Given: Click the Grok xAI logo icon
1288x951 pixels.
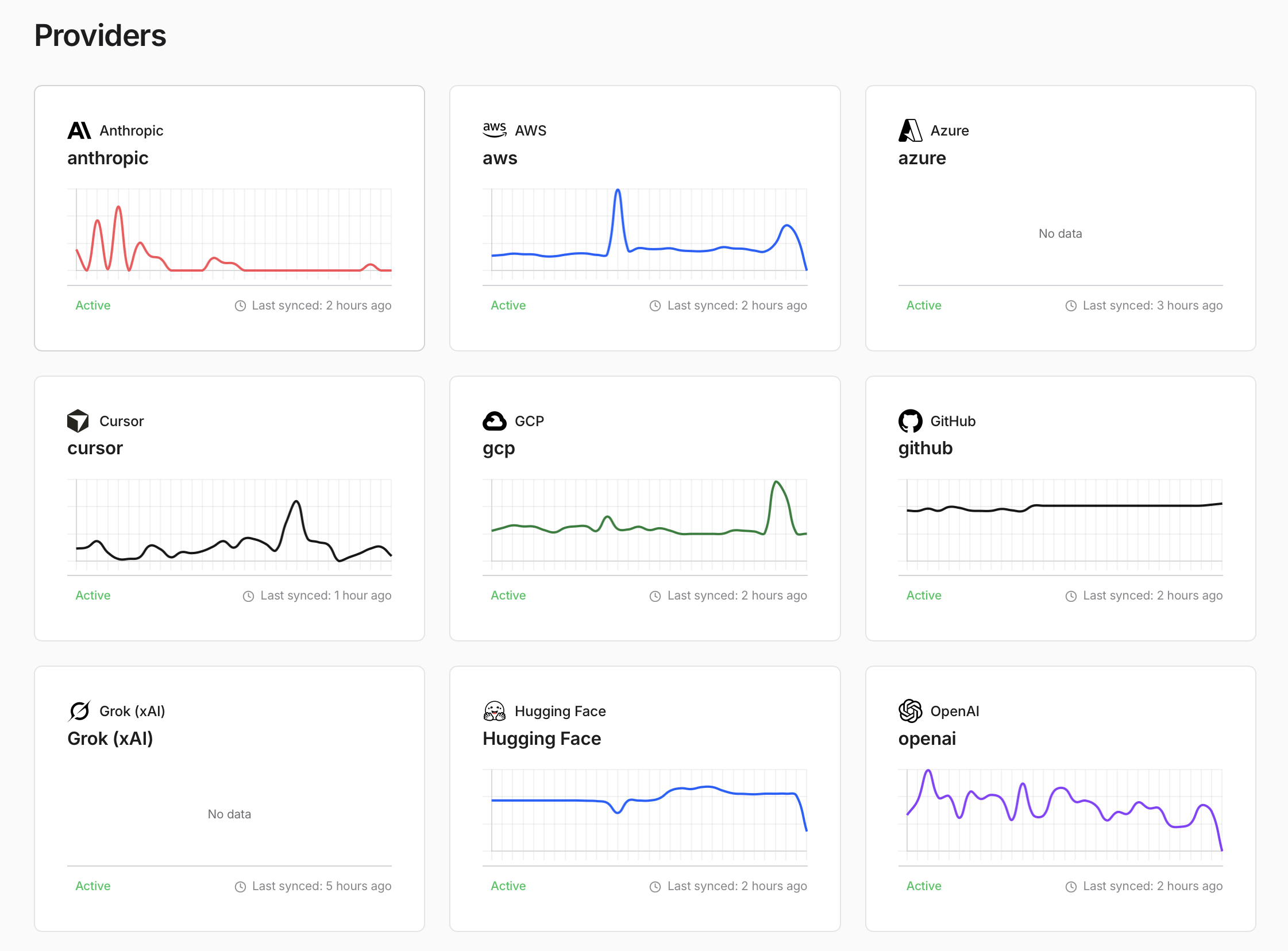Looking at the screenshot, I should pyautogui.click(x=79, y=711).
